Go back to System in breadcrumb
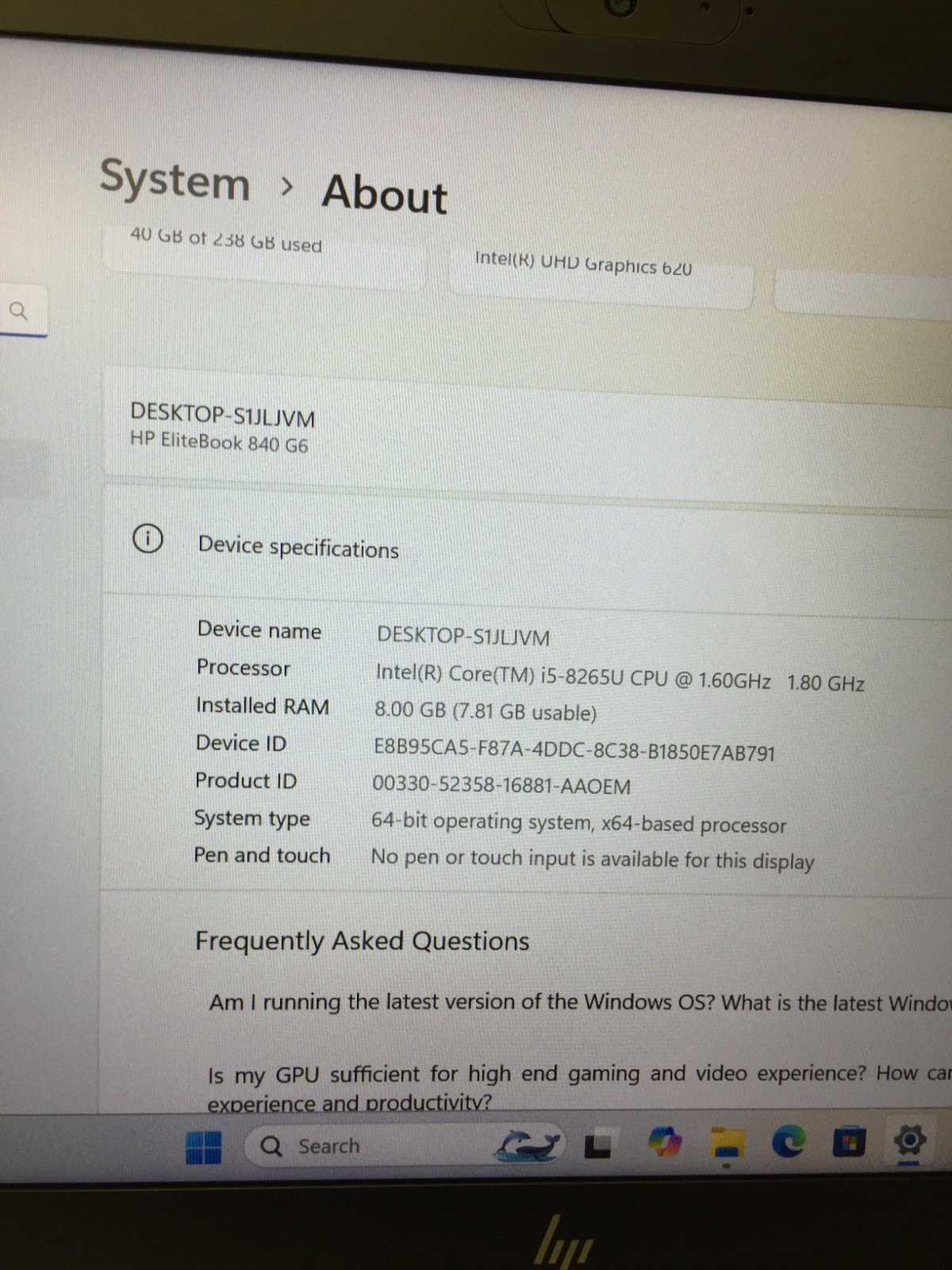 click(x=175, y=180)
